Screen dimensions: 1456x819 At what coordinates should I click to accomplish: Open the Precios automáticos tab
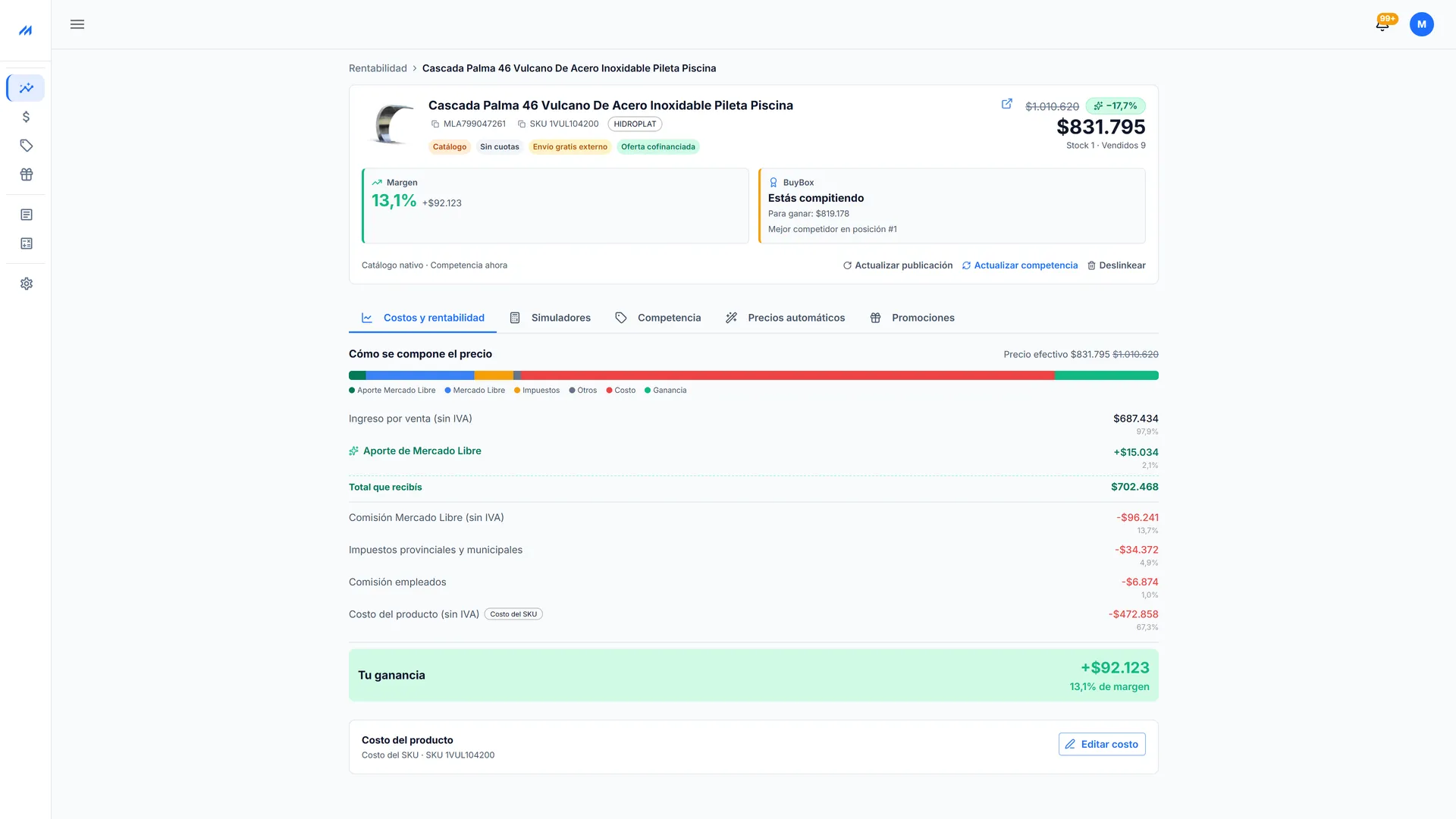pos(785,318)
